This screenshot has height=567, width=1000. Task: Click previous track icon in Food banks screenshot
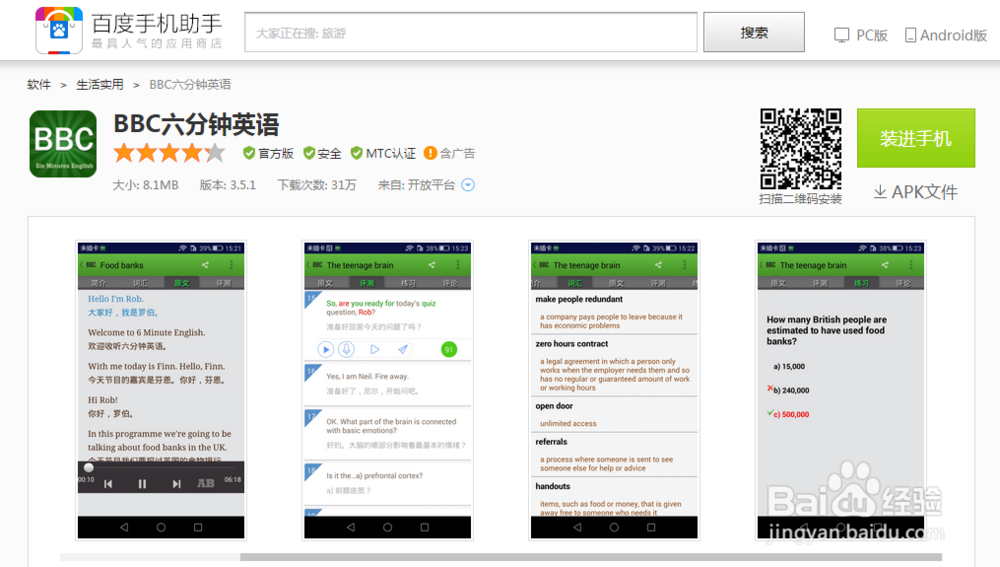click(108, 484)
